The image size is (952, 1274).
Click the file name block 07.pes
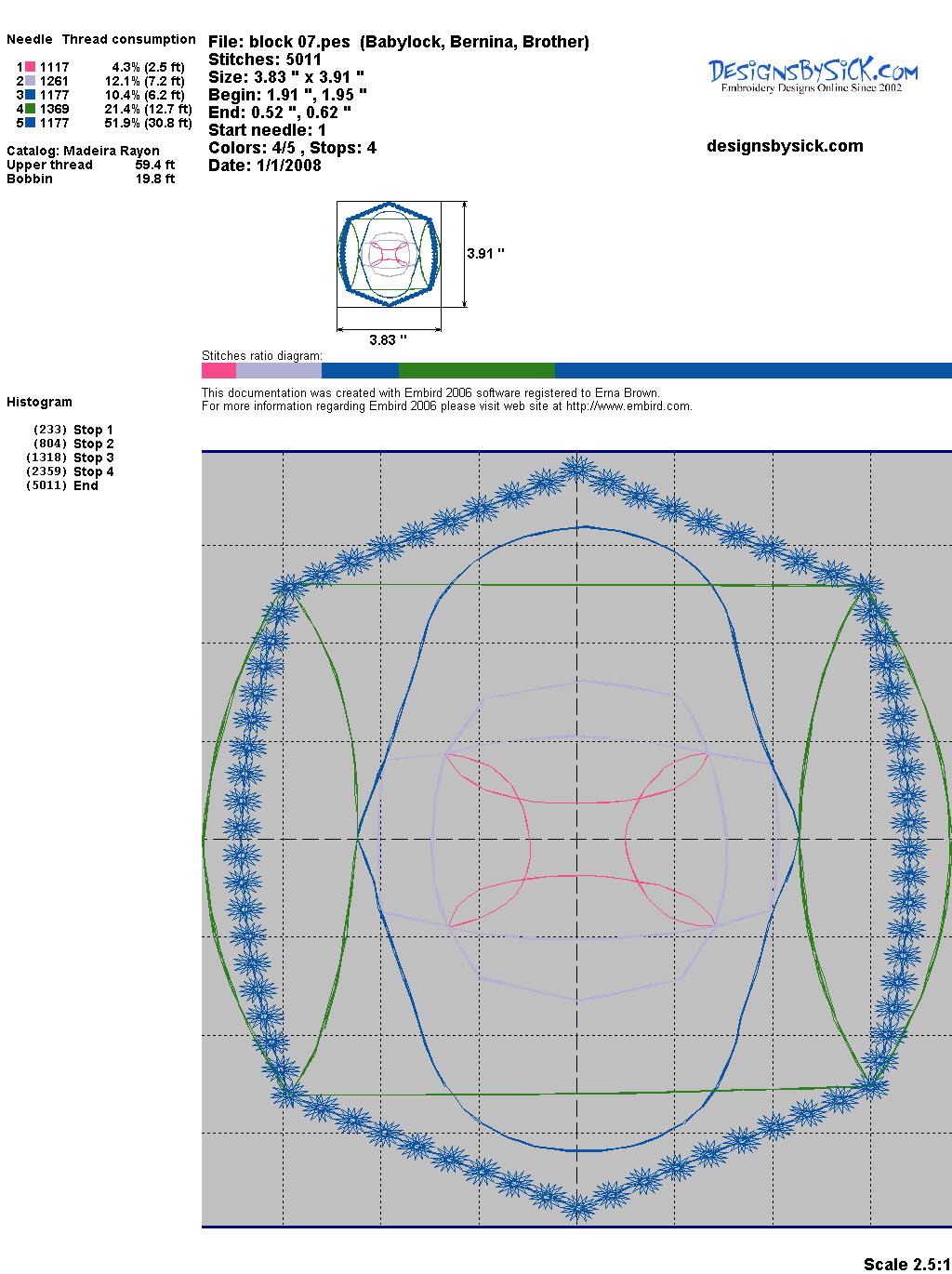coord(298,42)
